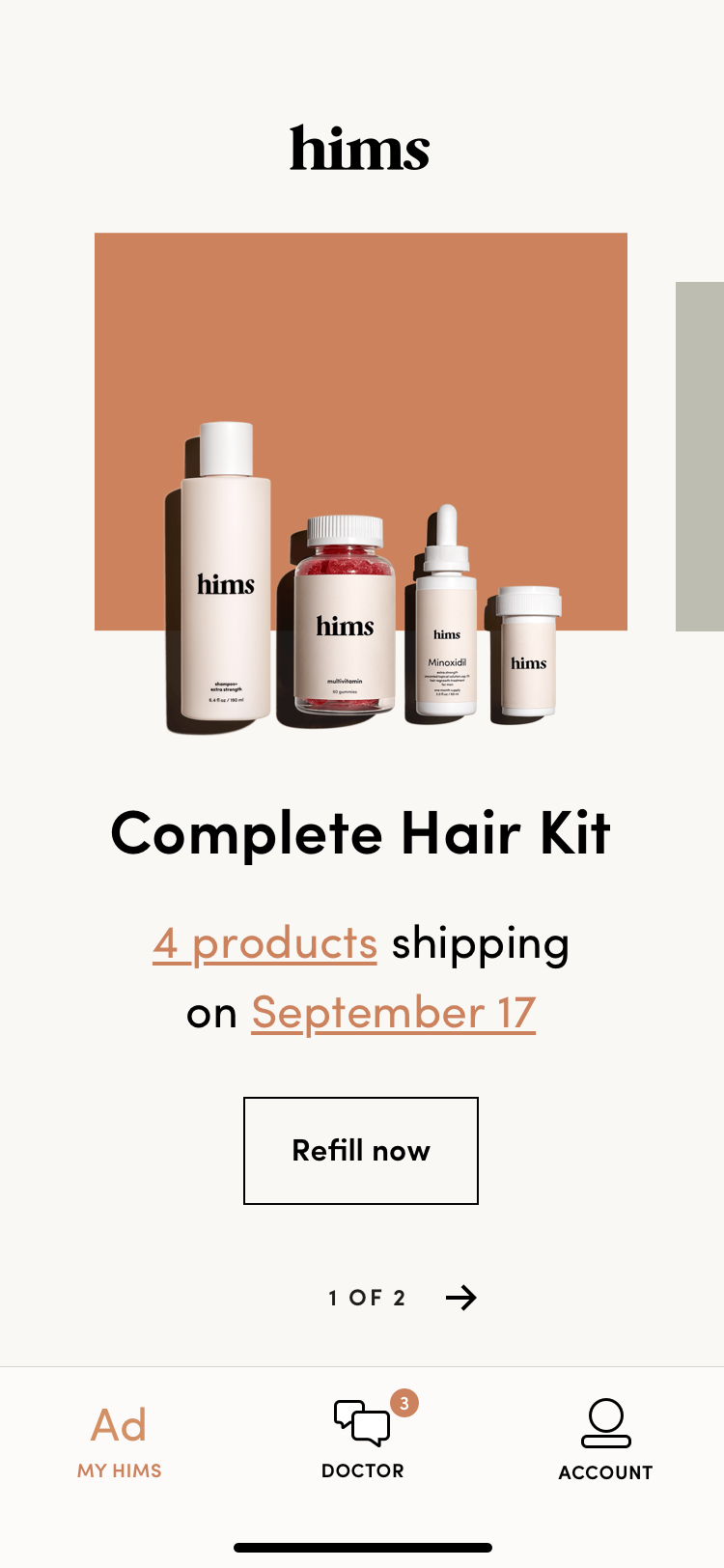Select the MY HIMS tab label
The width and height of the screenshot is (724, 1568).
(120, 1470)
